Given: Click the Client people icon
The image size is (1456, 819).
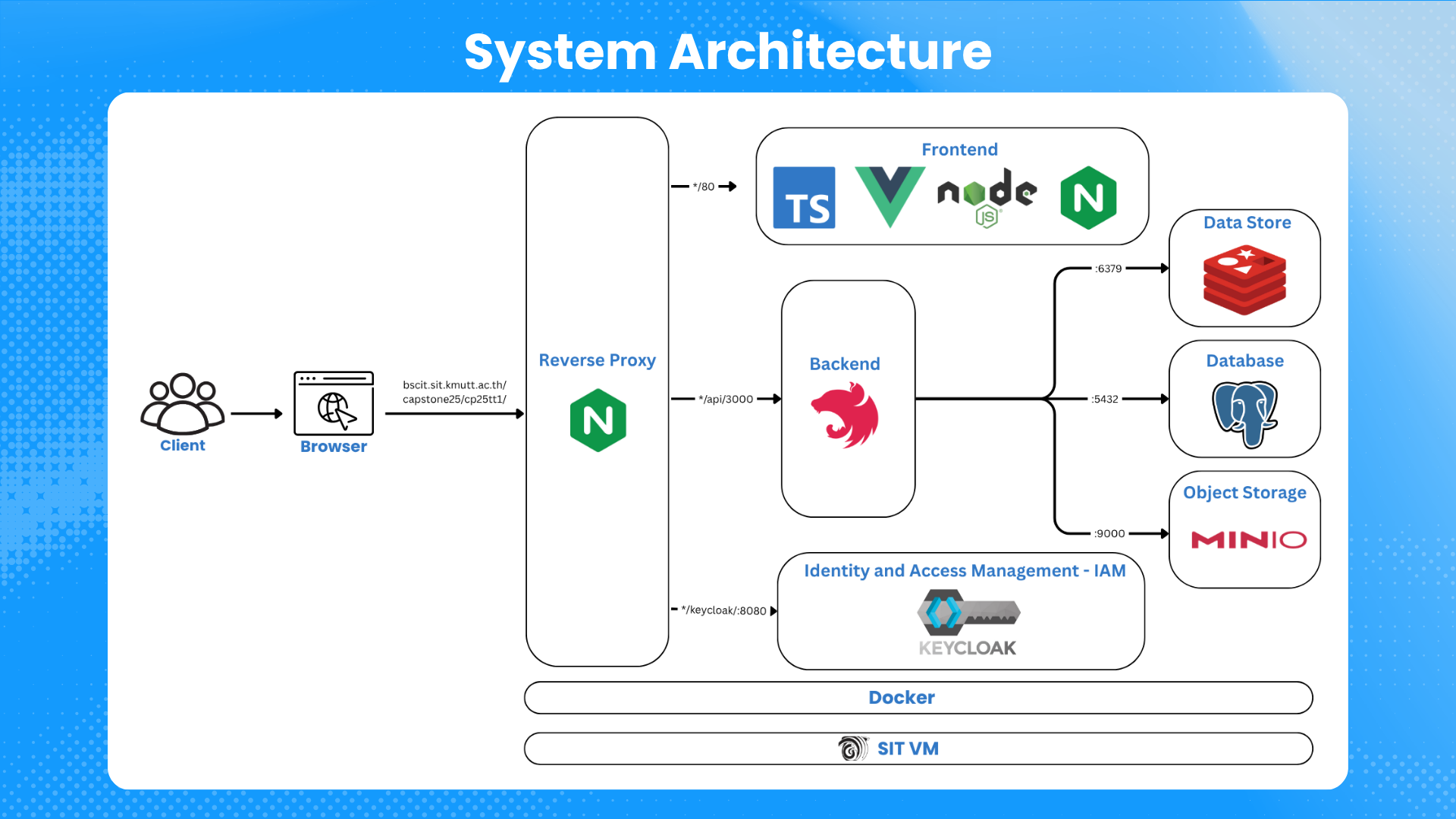Looking at the screenshot, I should pos(182,402).
